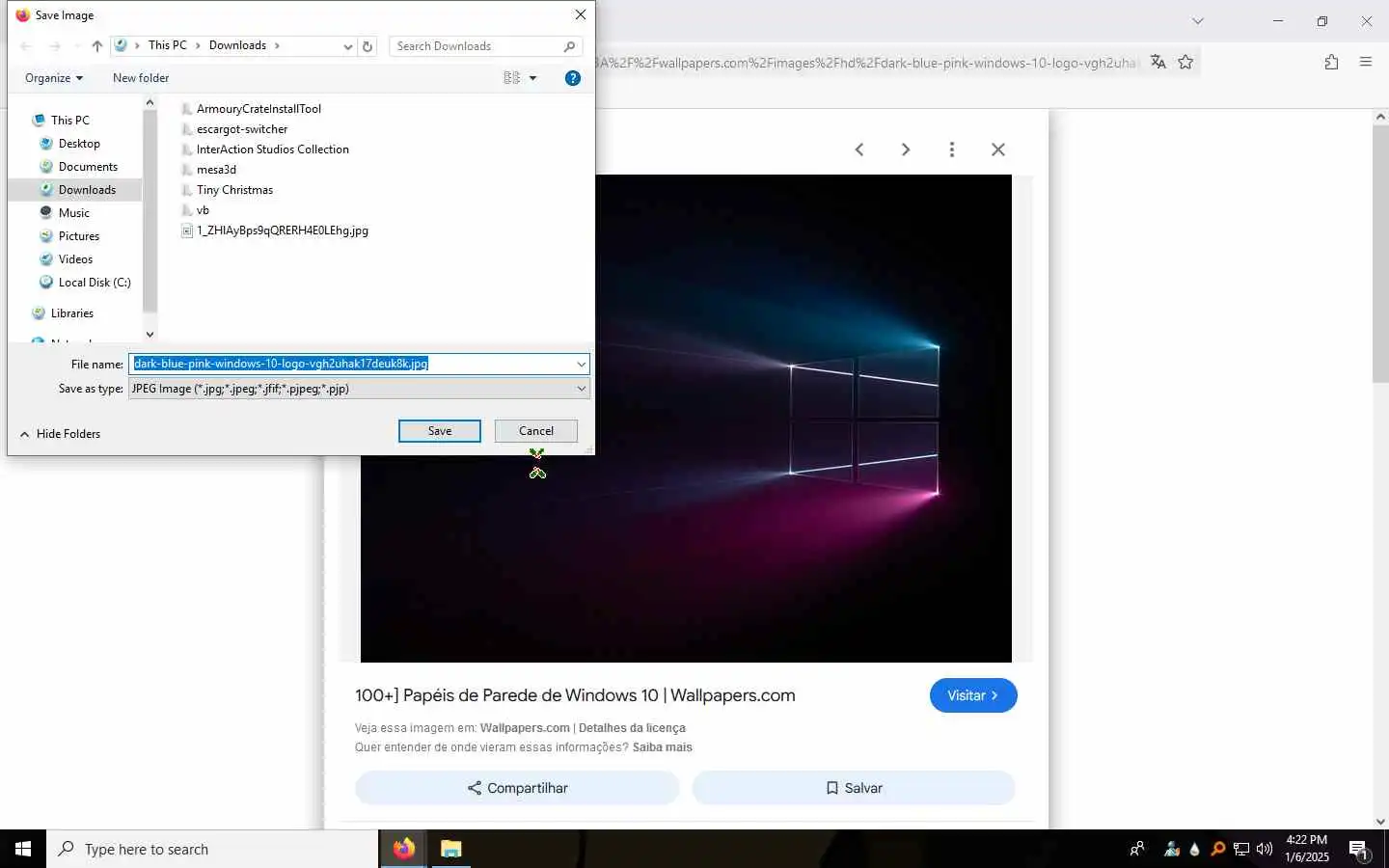This screenshot has height=868, width=1389.
Task: Show previous image in viewer
Action: click(859, 149)
